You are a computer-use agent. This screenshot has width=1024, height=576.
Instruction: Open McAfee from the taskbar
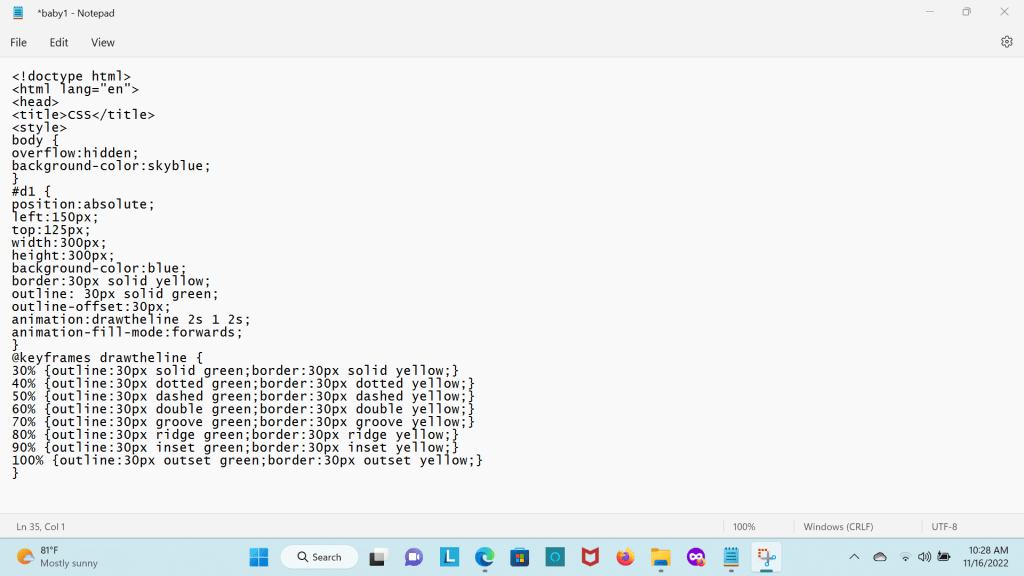coord(590,557)
